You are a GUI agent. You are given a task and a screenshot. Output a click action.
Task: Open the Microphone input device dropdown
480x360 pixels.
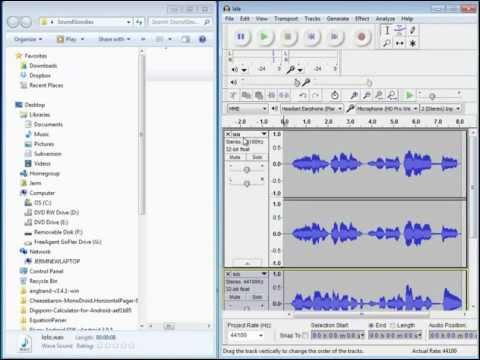[387, 109]
